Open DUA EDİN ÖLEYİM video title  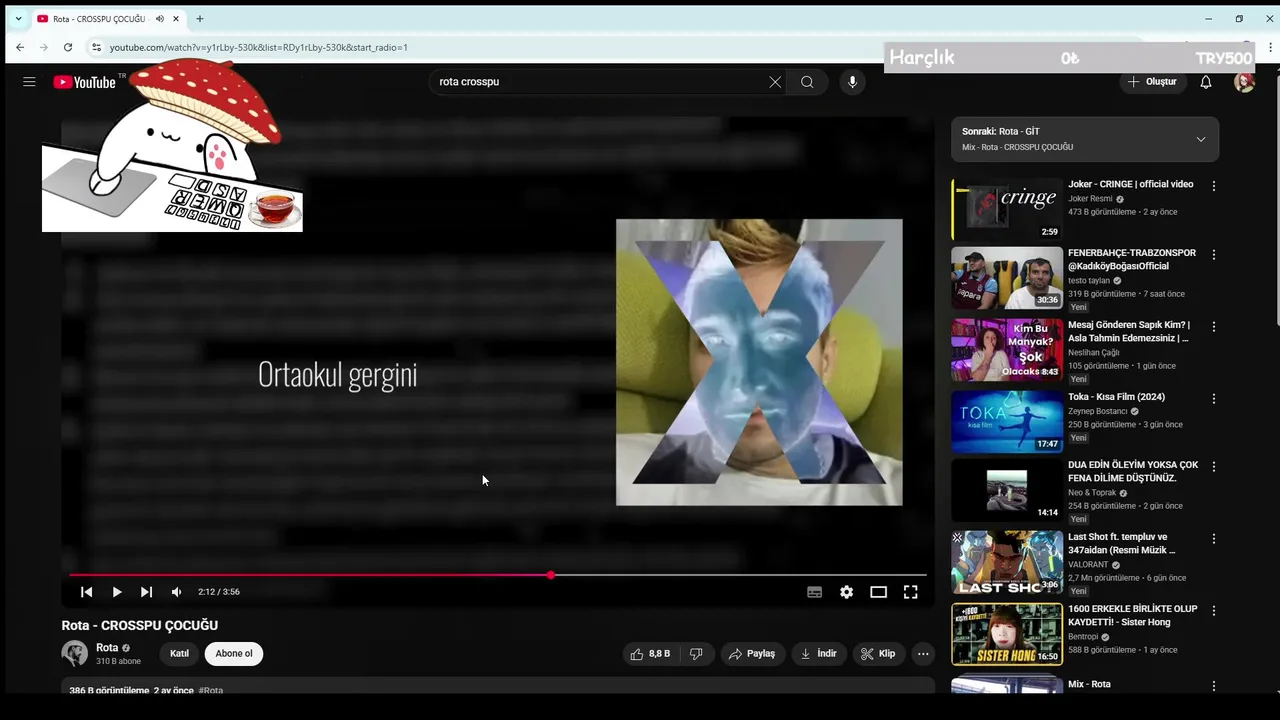click(1133, 472)
